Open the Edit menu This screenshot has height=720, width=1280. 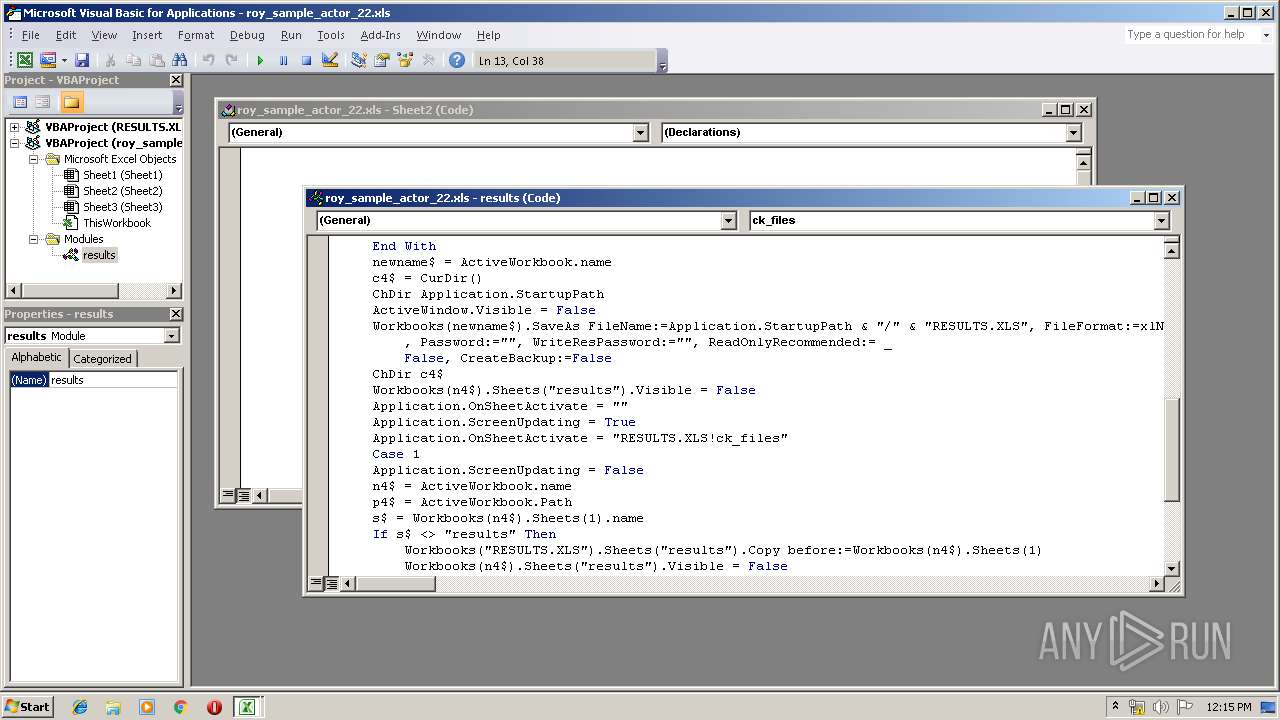(x=66, y=35)
